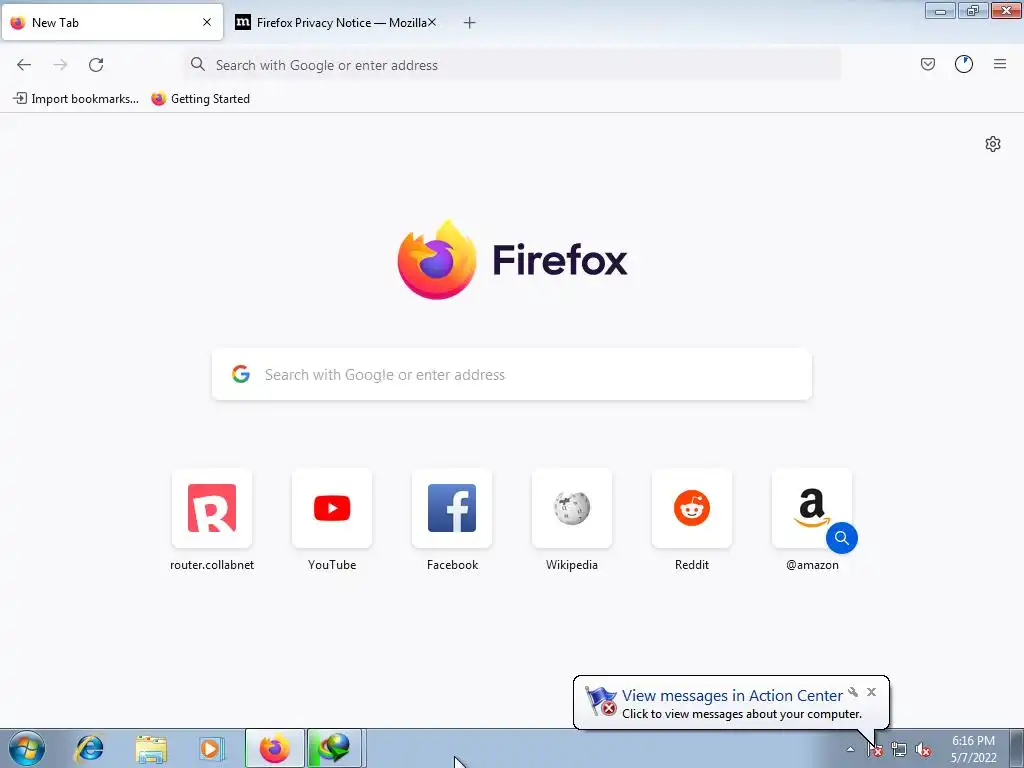The width and height of the screenshot is (1024, 768).
Task: Close the New Tab tab
Action: (207, 22)
